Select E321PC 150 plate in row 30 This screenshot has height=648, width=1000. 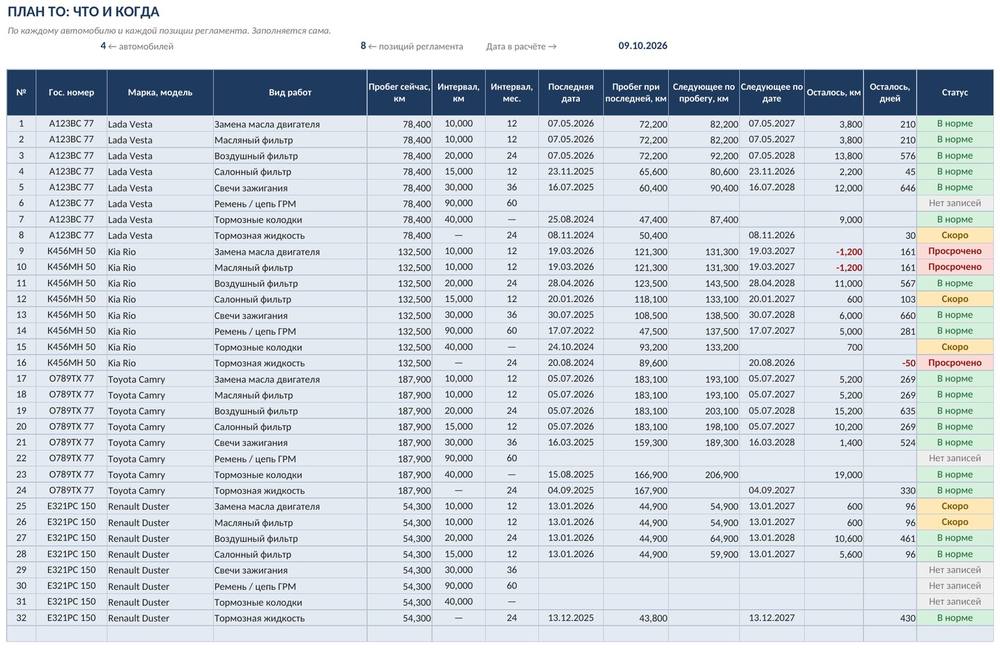(x=71, y=586)
